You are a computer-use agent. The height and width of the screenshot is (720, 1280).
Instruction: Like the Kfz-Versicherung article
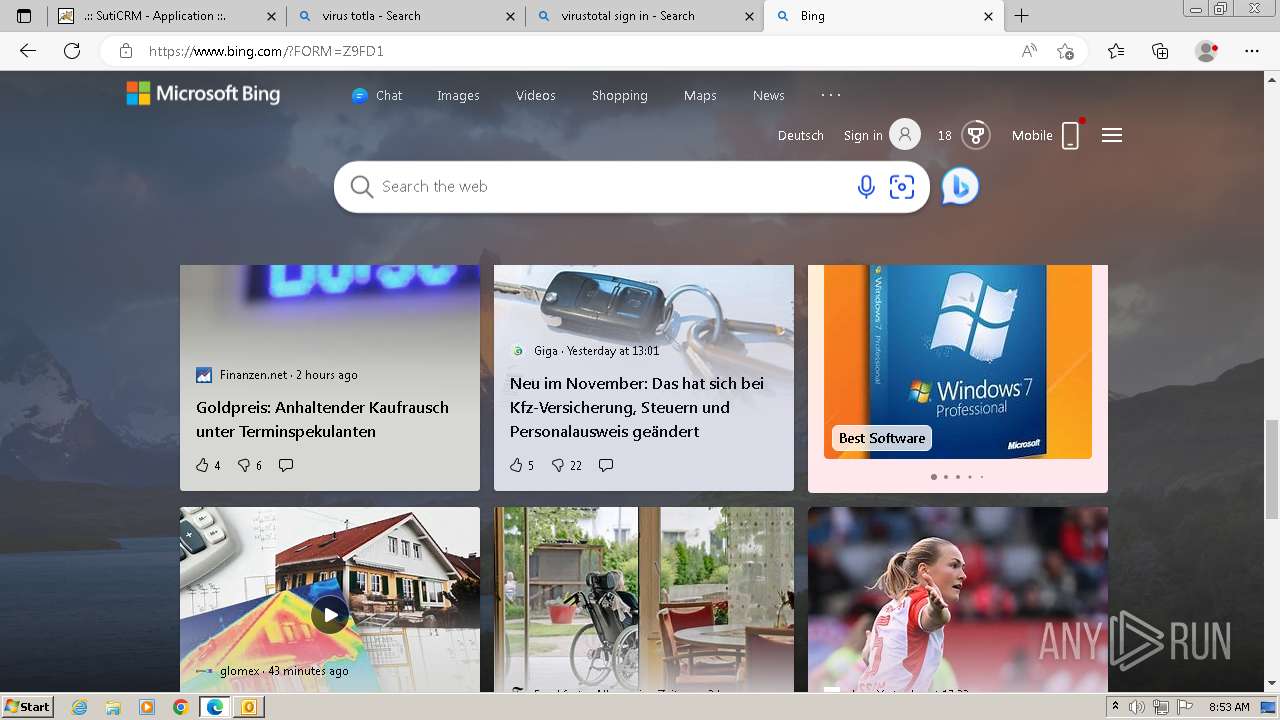pos(516,465)
